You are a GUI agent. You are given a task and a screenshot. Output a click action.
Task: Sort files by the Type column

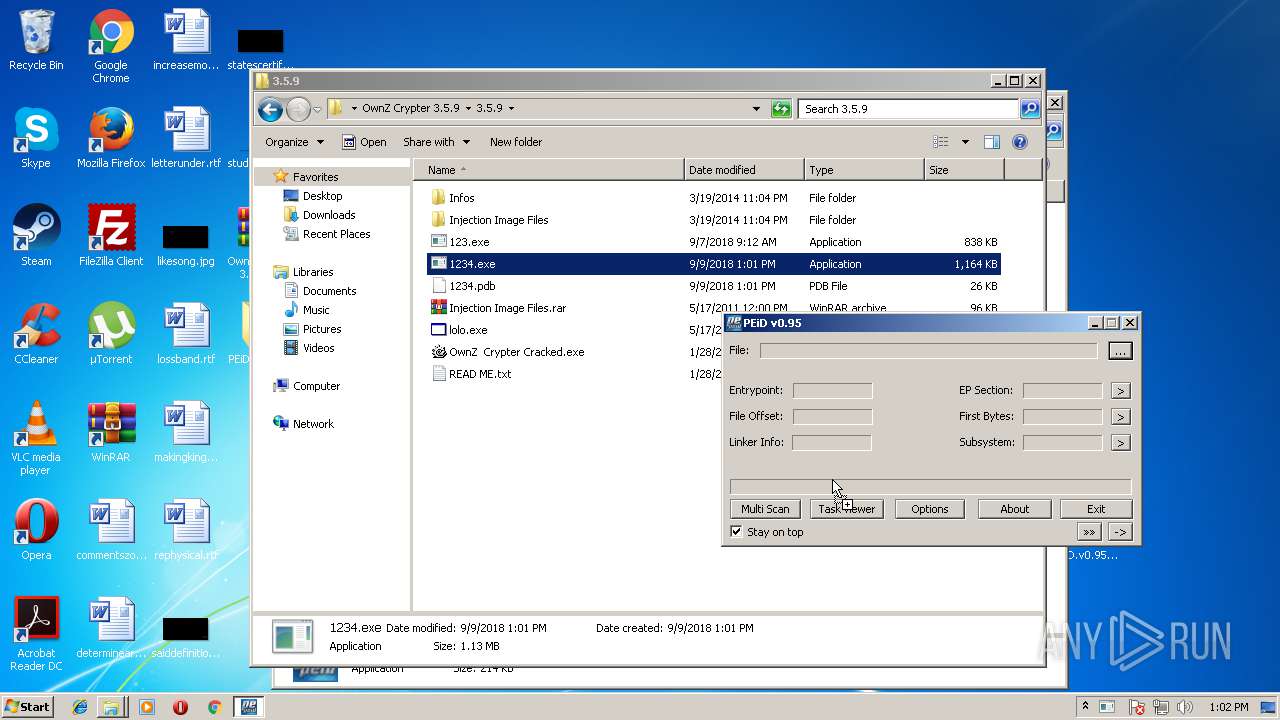tap(864, 170)
